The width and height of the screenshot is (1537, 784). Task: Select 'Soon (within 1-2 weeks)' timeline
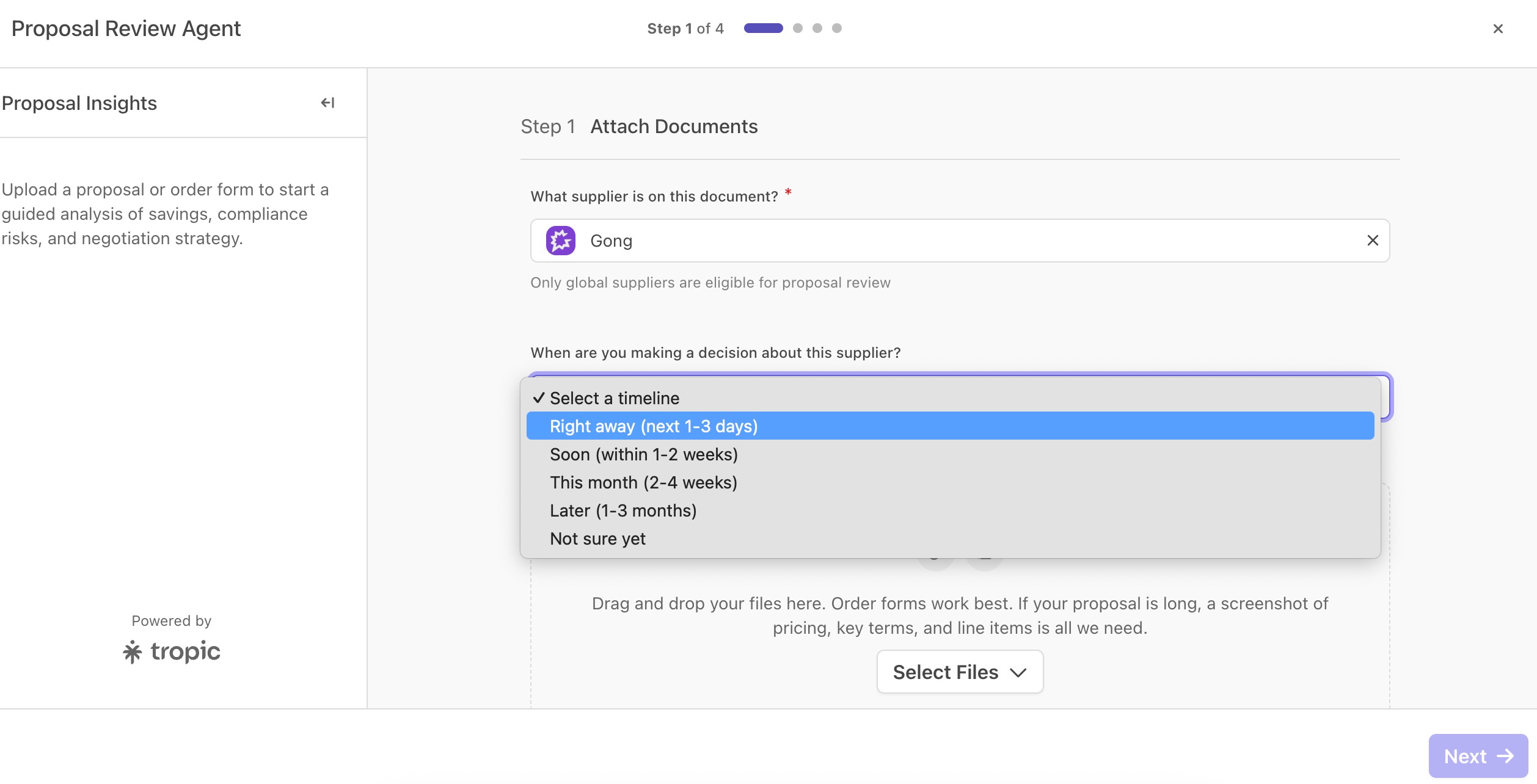643,454
